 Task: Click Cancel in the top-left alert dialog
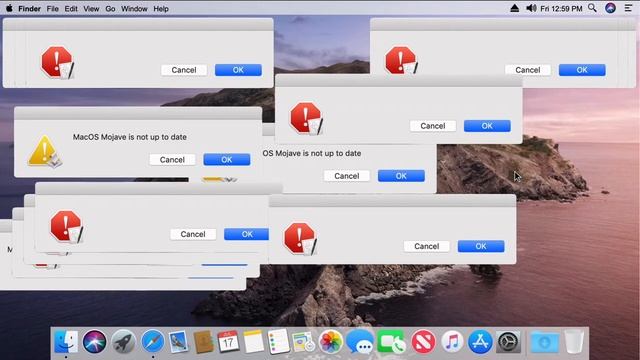[x=184, y=70]
